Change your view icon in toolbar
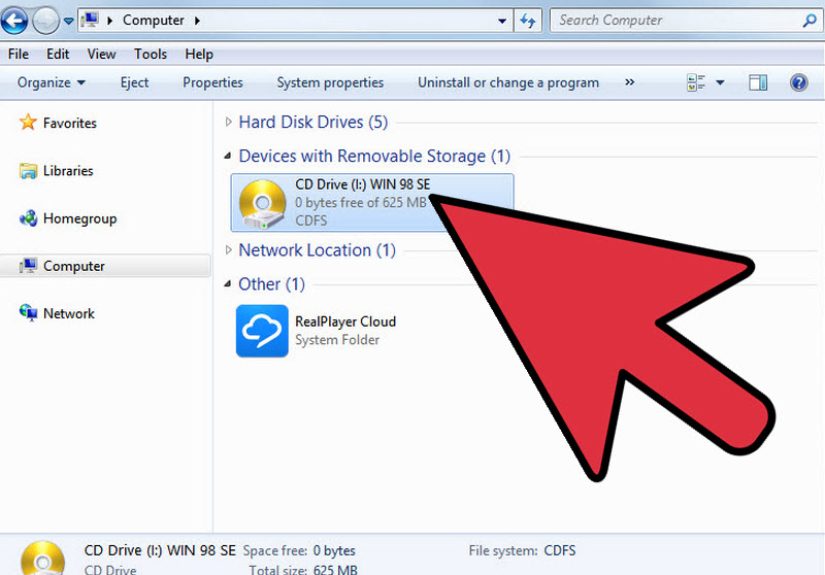Screen dimensions: 825x575 point(696,83)
